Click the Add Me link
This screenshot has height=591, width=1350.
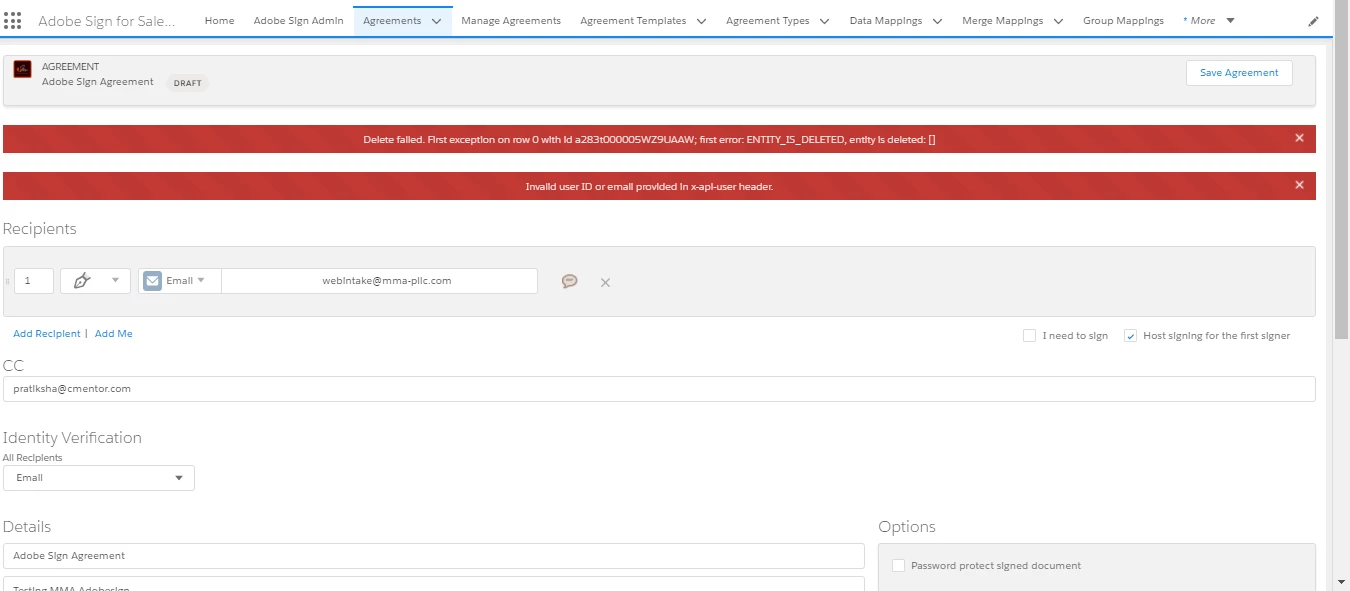point(113,334)
